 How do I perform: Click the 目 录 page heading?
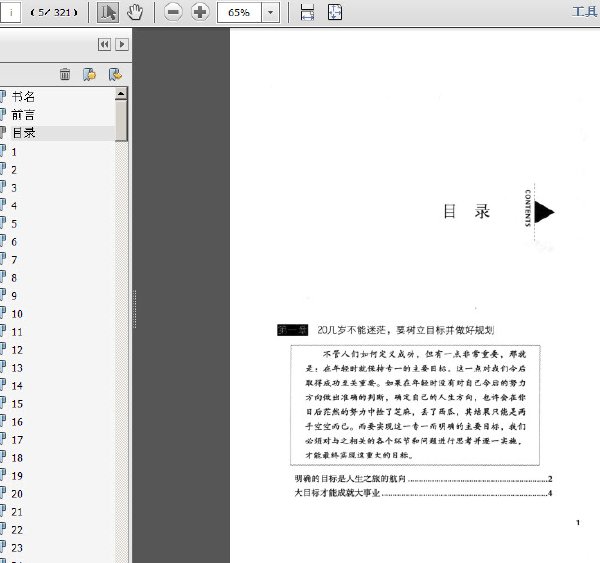[x=466, y=211]
